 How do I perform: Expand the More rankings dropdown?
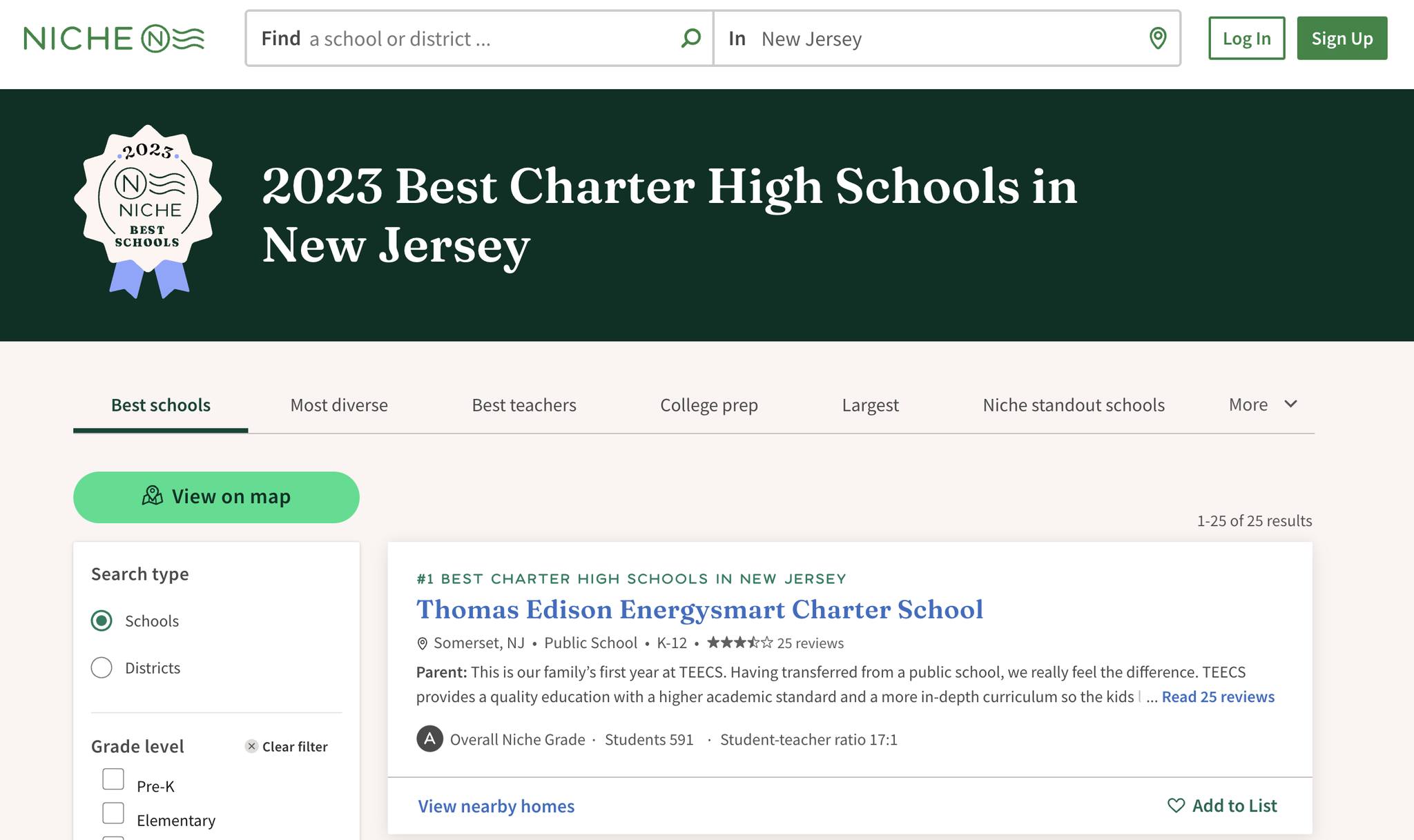click(x=1263, y=404)
